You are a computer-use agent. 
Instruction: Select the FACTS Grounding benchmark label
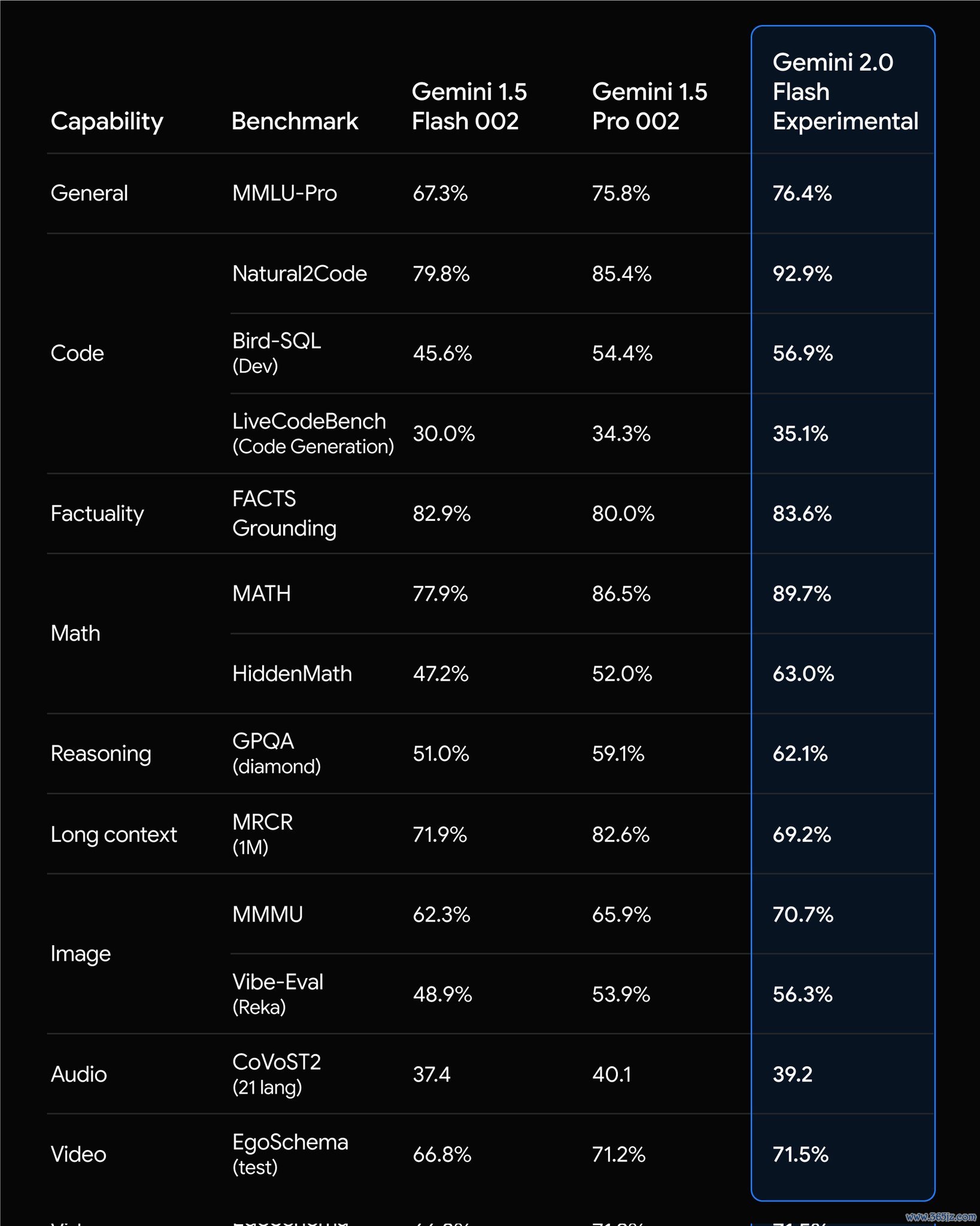[284, 513]
